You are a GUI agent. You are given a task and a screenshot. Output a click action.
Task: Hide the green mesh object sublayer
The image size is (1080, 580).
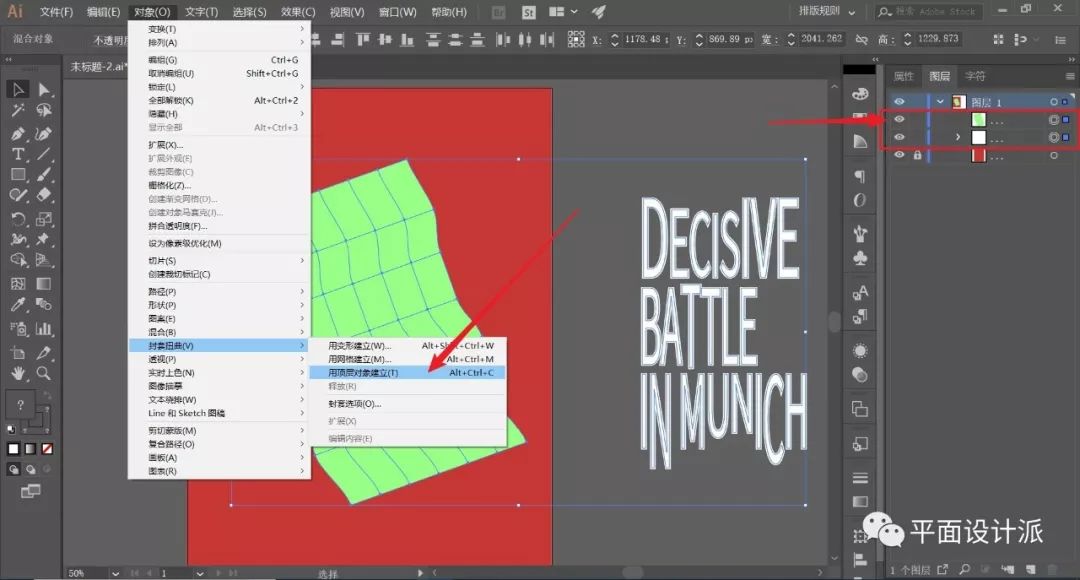coord(899,119)
